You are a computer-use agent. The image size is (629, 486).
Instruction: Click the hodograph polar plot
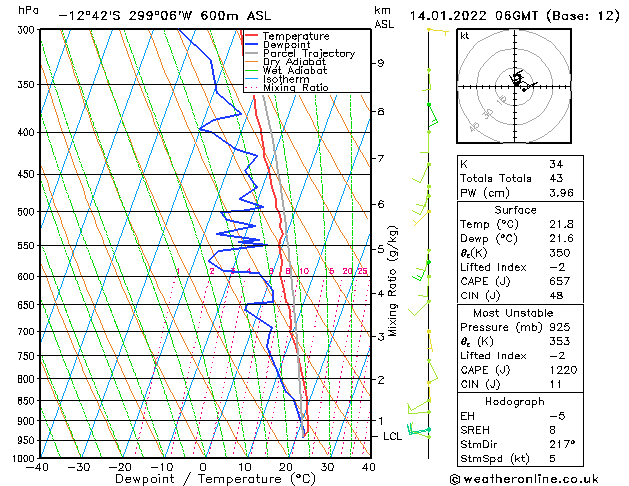coord(514,86)
